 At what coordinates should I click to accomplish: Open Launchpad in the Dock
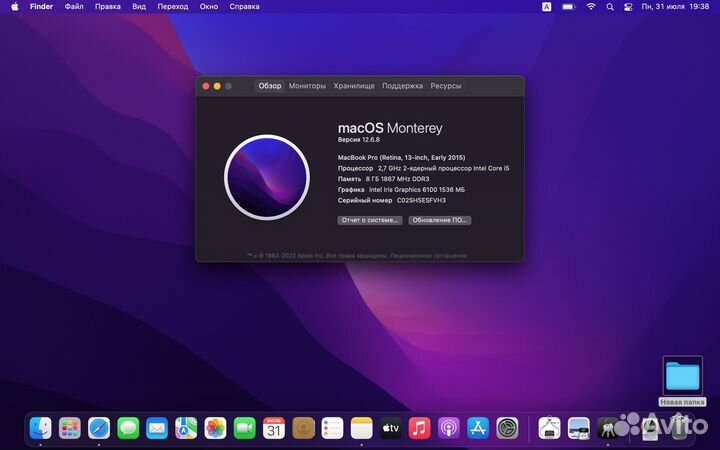pyautogui.click(x=70, y=428)
